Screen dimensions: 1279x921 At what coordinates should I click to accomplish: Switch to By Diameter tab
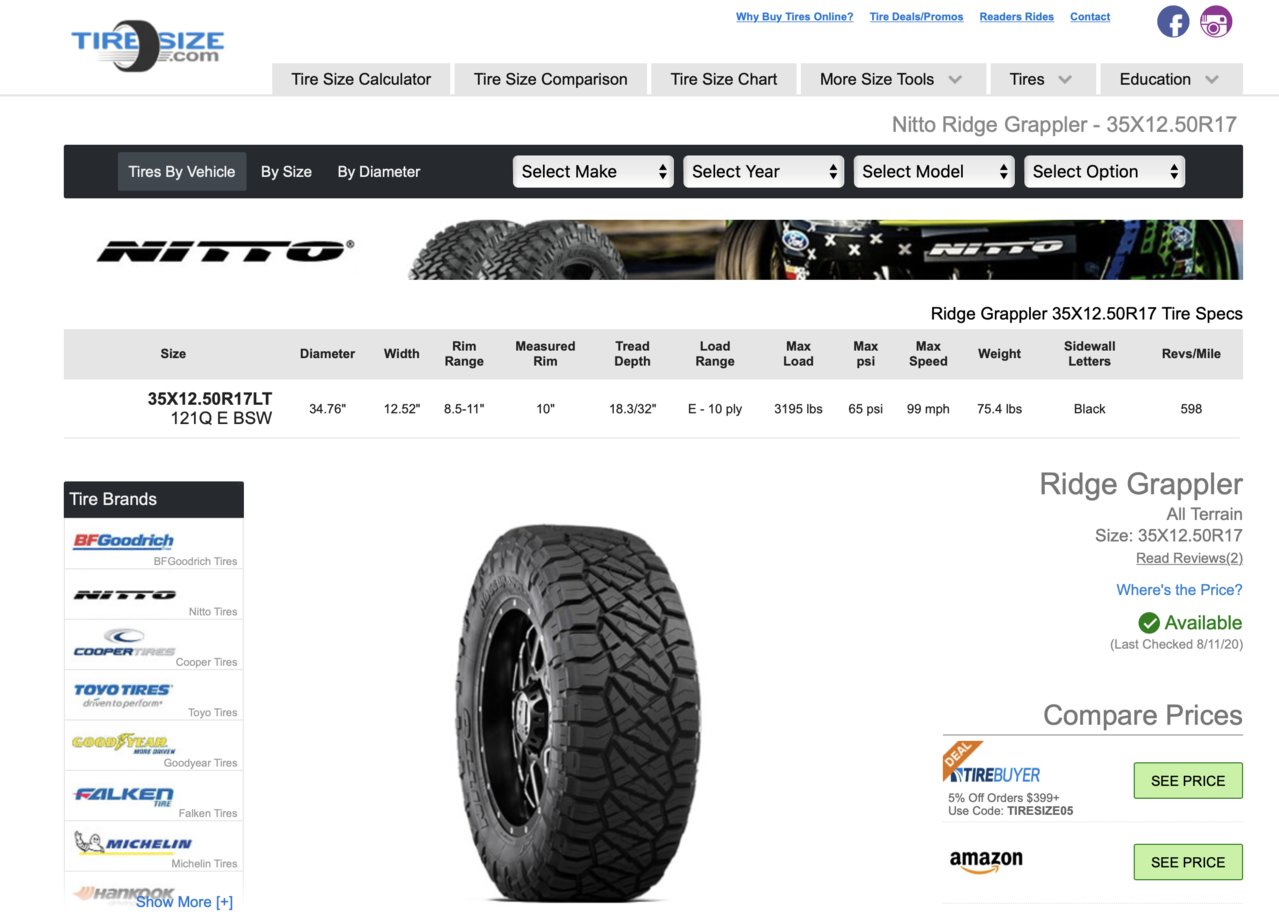pos(379,172)
